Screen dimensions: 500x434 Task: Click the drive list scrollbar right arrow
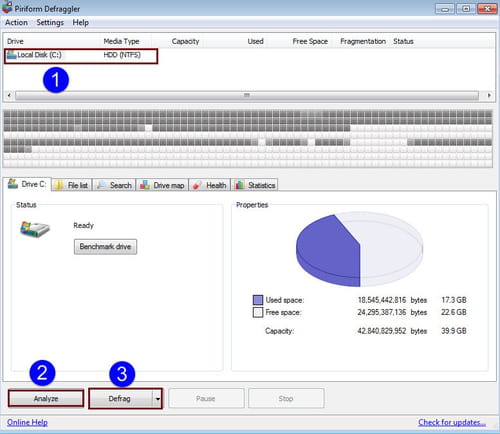click(x=489, y=96)
